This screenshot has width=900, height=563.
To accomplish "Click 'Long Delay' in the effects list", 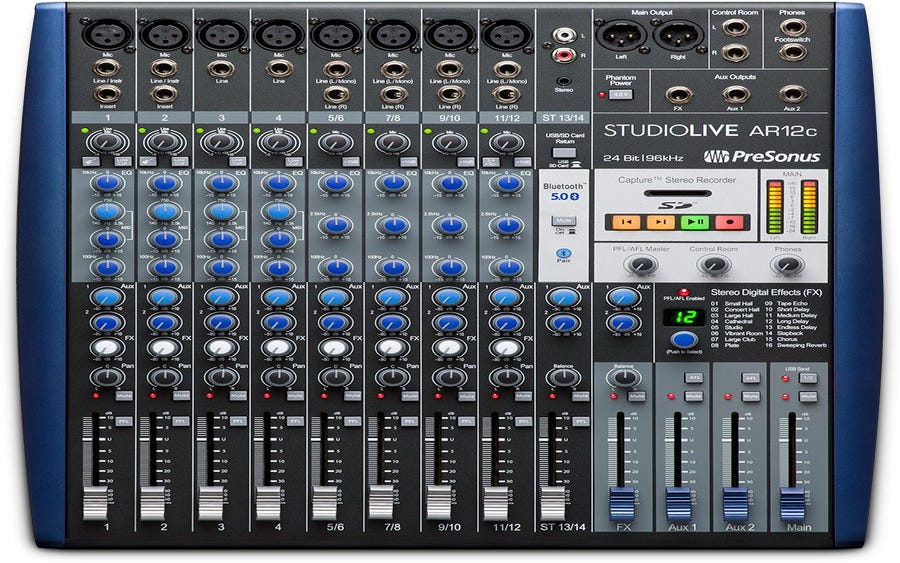I will coord(792,321).
